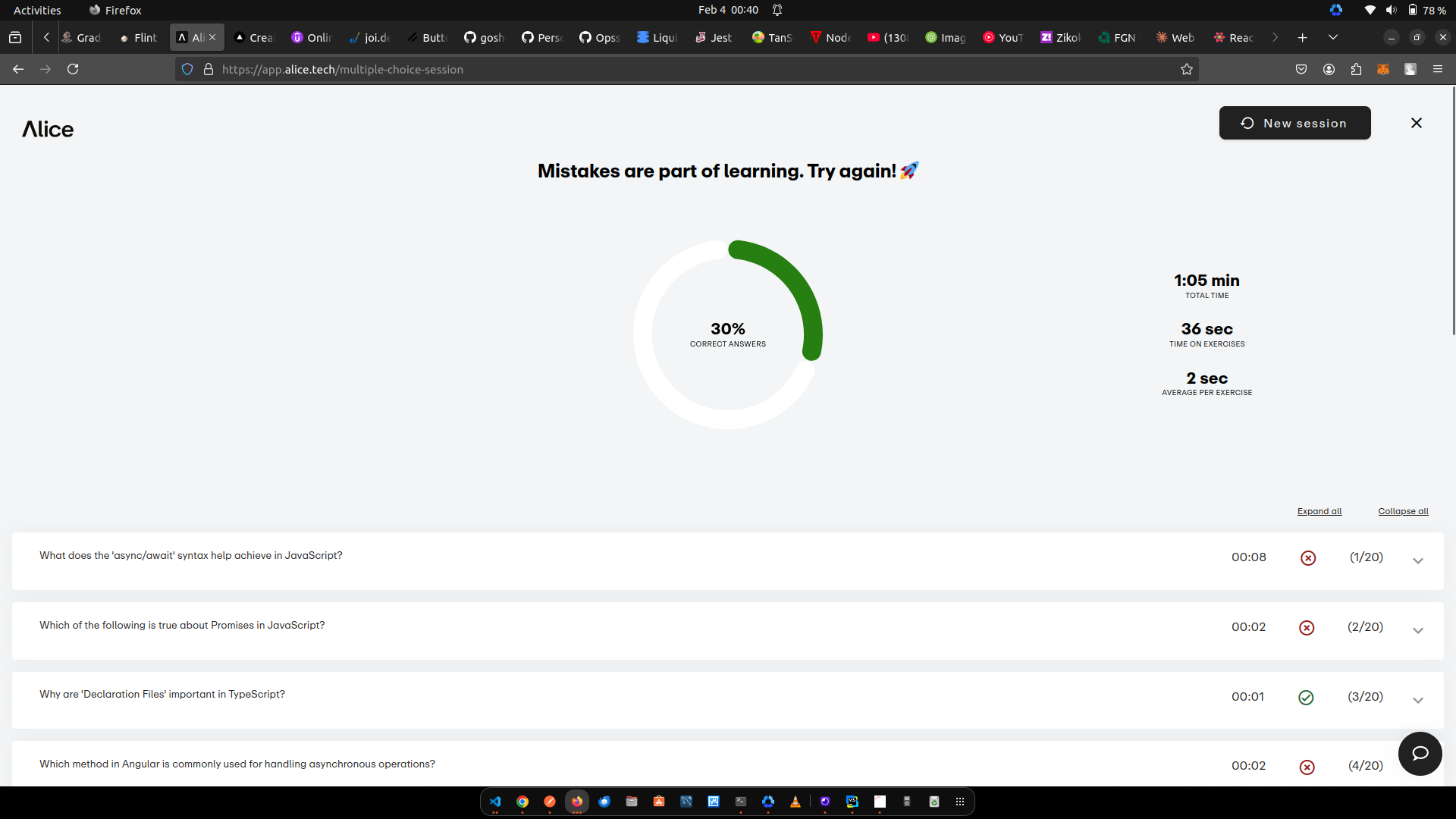
Task: Expand the Promises question chevron
Action: (1417, 631)
